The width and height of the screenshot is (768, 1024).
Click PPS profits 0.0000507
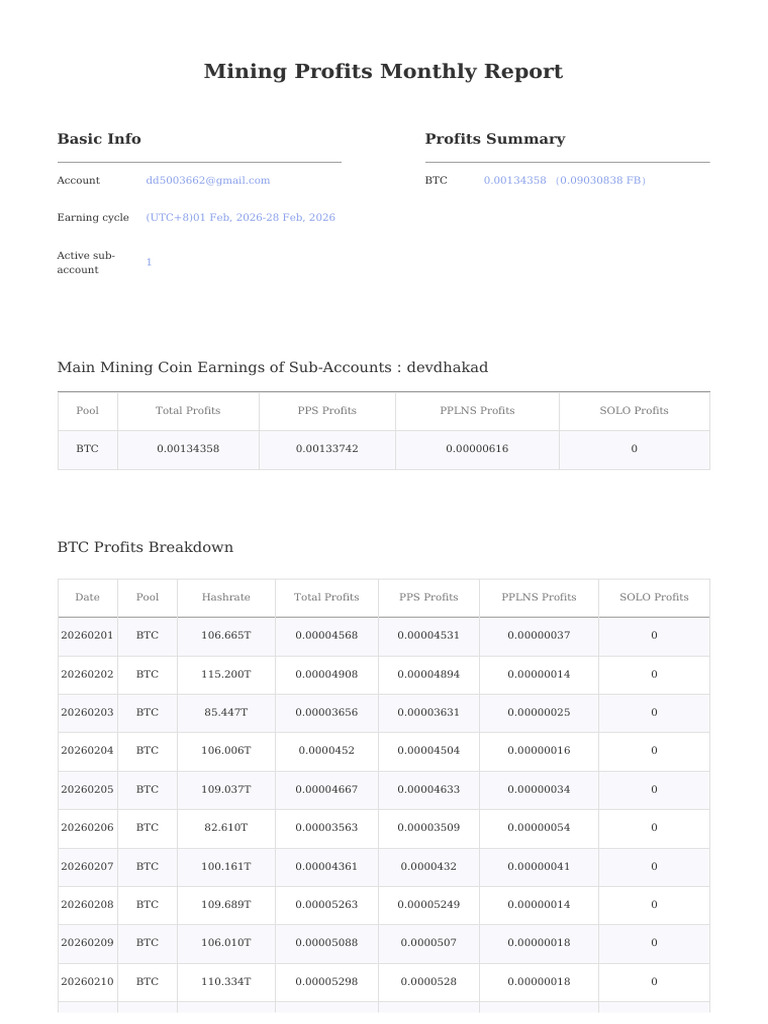428,942
